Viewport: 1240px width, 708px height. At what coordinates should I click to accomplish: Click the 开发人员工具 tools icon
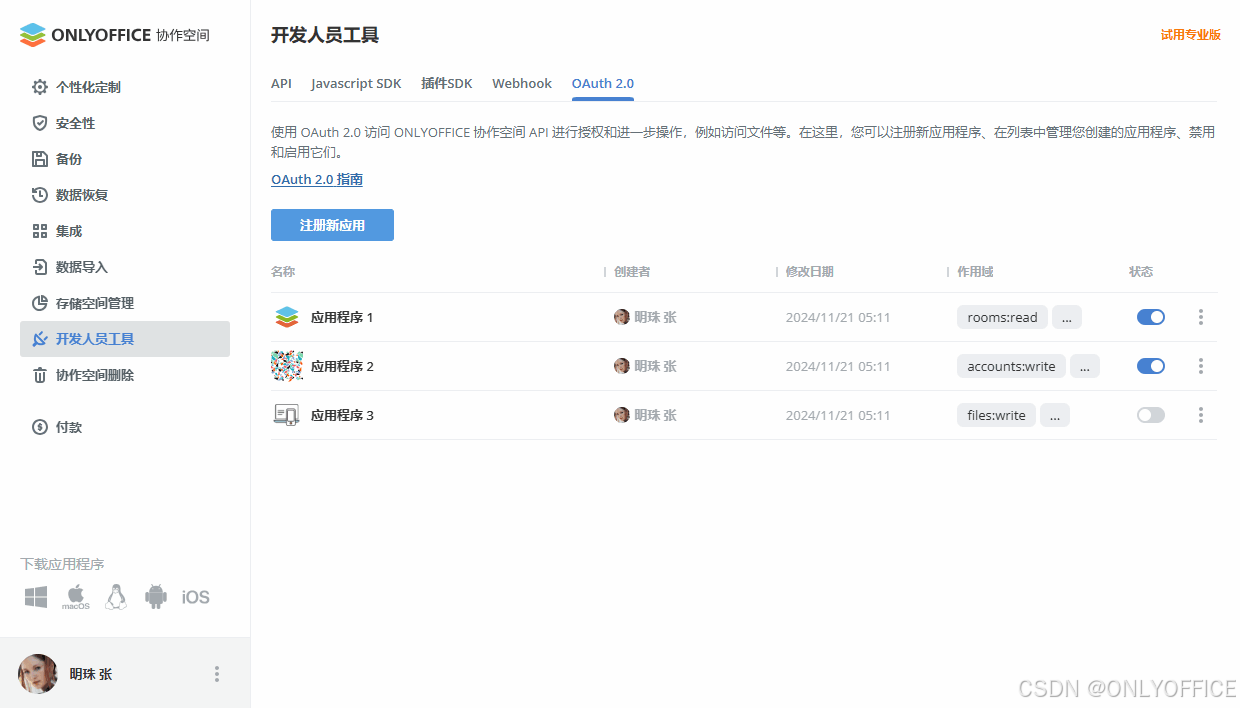pos(40,339)
